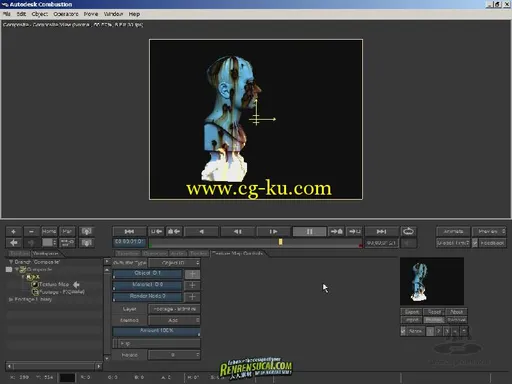Viewport: 512px width, 384px height.
Task: Toggle the Show checkbox under the preview
Action: tap(403, 331)
